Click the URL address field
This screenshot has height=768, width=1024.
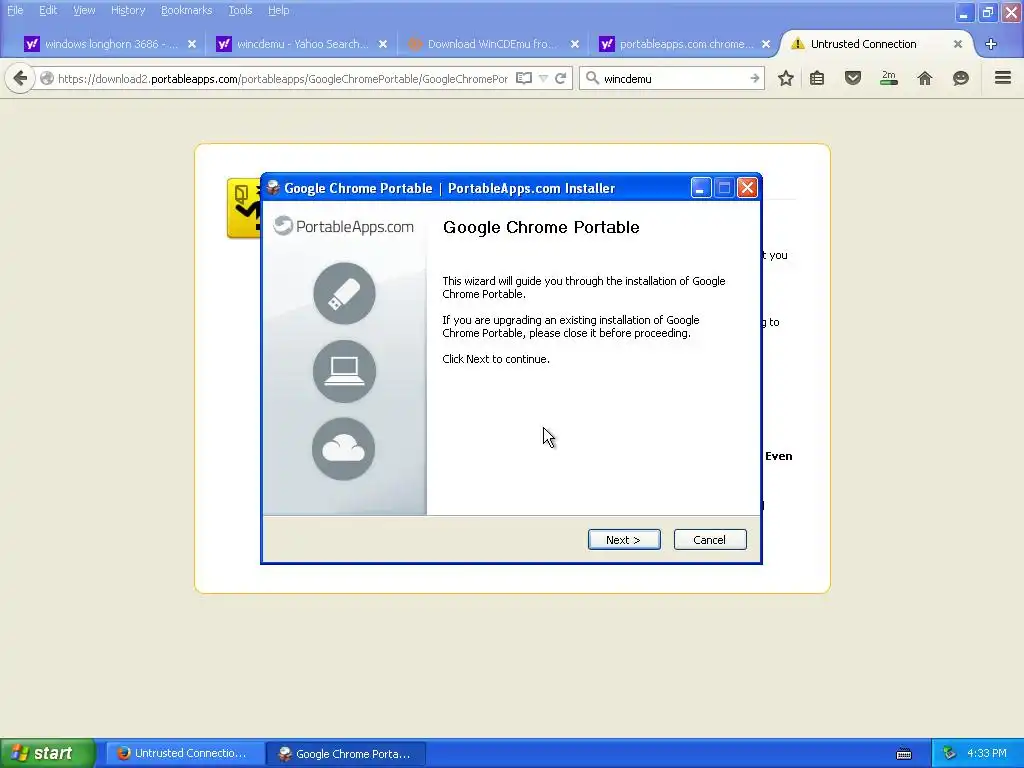point(283,78)
